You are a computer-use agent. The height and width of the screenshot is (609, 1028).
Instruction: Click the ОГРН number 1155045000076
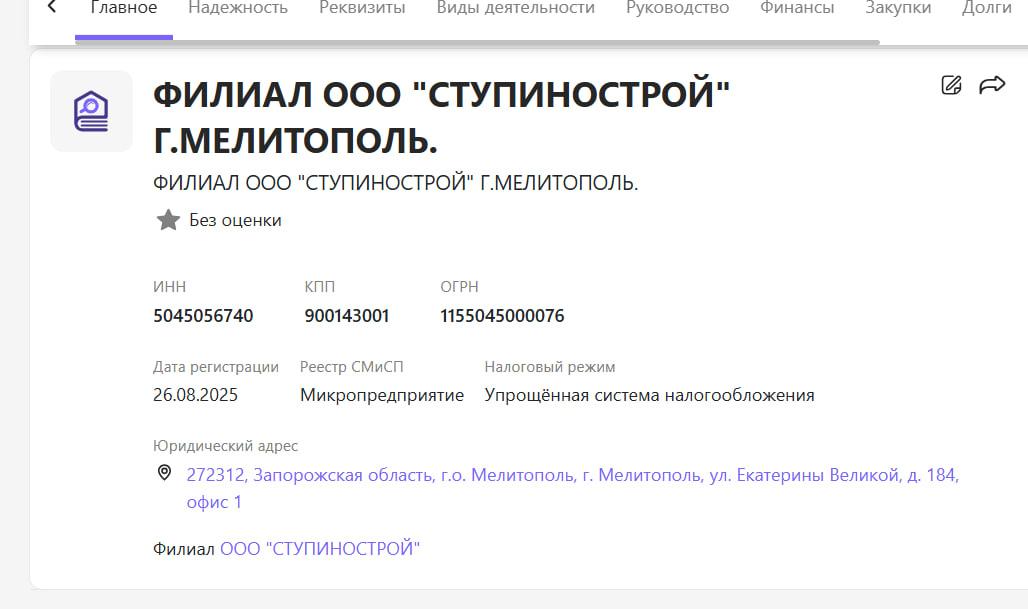point(502,316)
